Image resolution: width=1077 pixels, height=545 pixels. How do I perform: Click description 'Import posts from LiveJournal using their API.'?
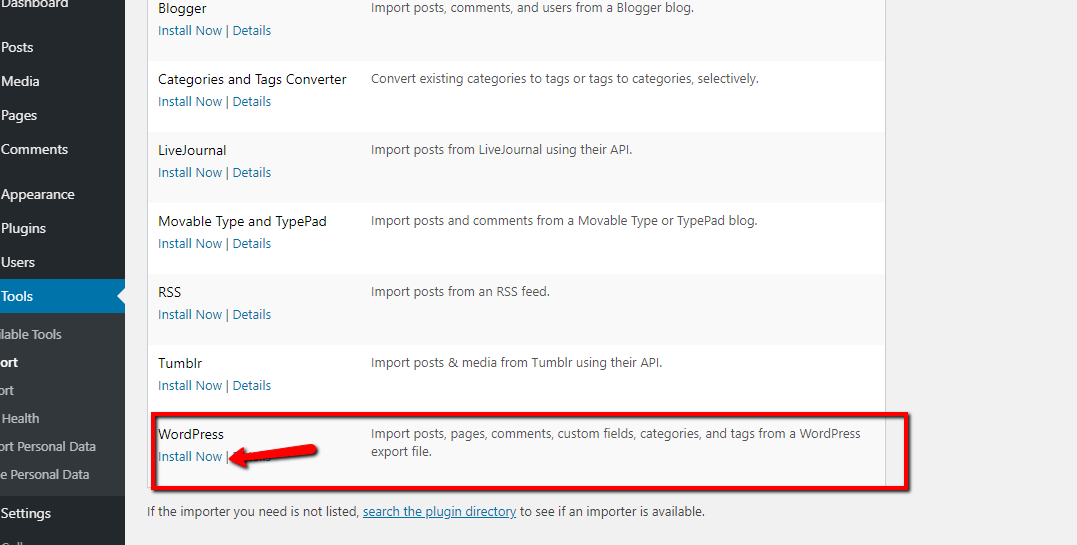[x=501, y=149]
